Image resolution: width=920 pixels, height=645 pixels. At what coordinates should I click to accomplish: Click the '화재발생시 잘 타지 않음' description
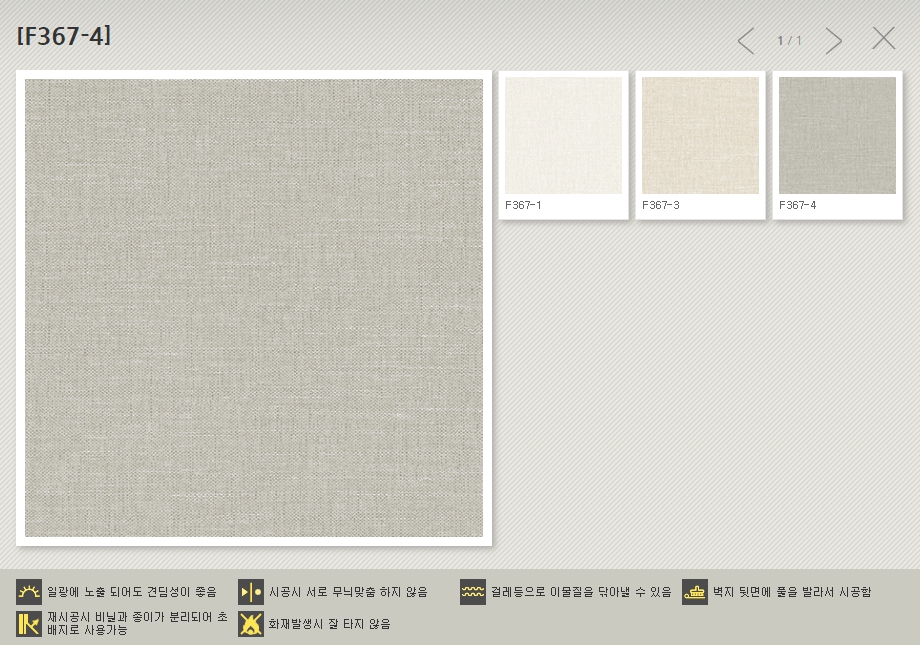click(329, 624)
